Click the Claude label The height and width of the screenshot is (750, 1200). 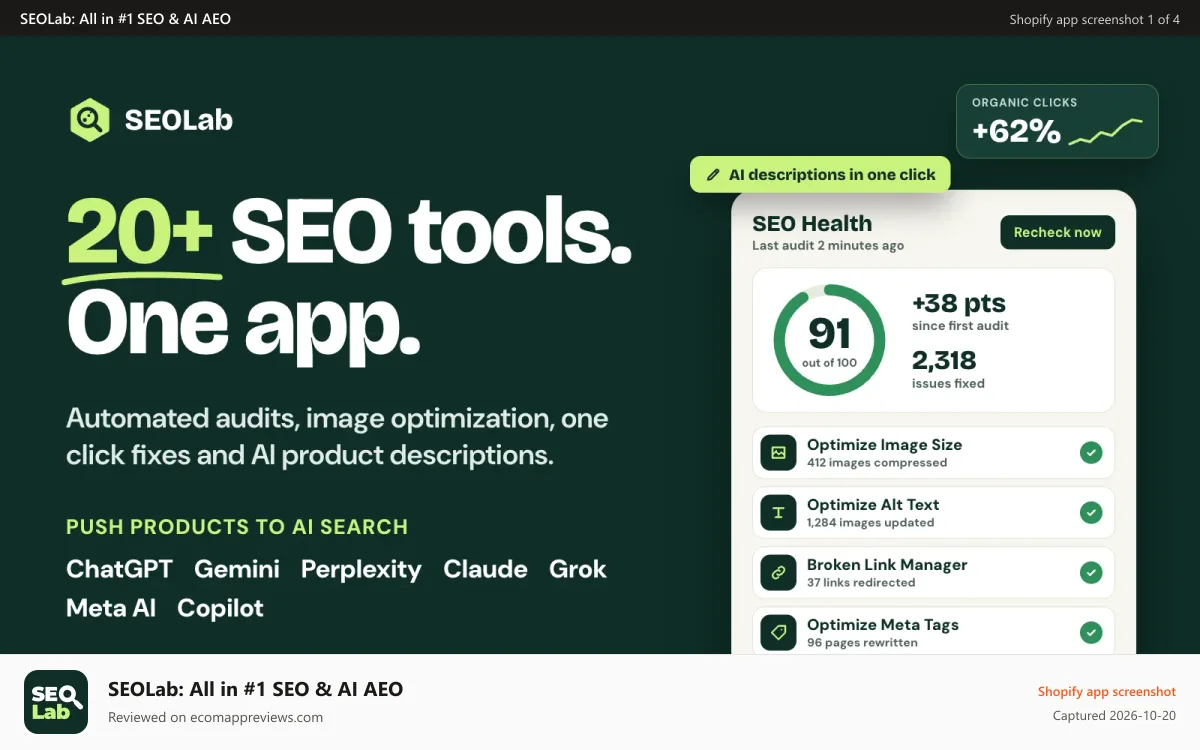click(485, 569)
